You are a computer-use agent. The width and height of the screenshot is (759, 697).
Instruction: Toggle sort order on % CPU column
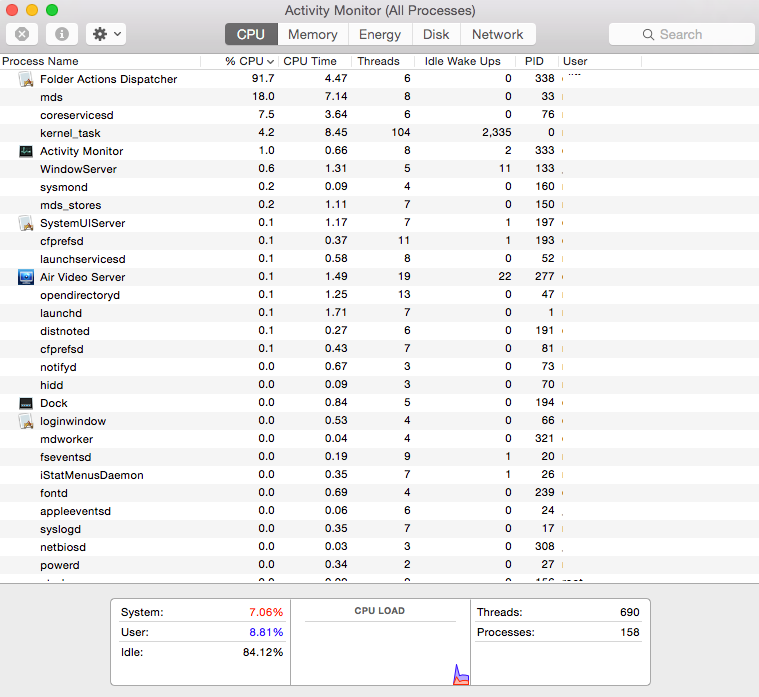coord(240,61)
